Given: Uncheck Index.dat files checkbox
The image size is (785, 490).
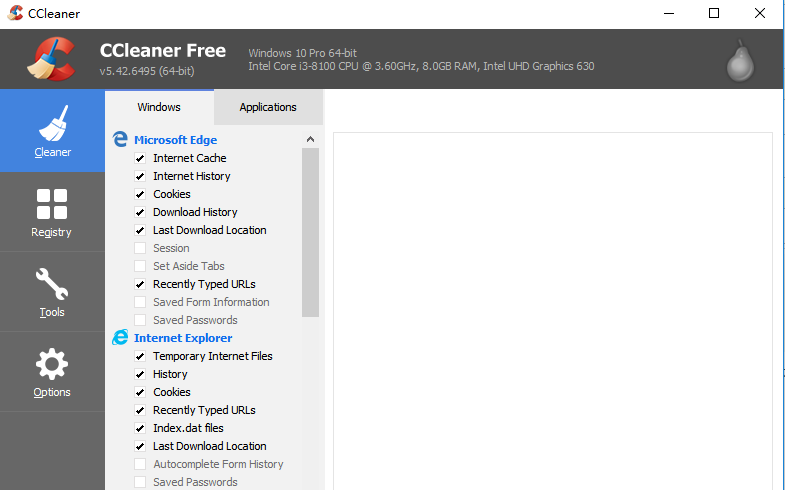Looking at the screenshot, I should tap(140, 428).
